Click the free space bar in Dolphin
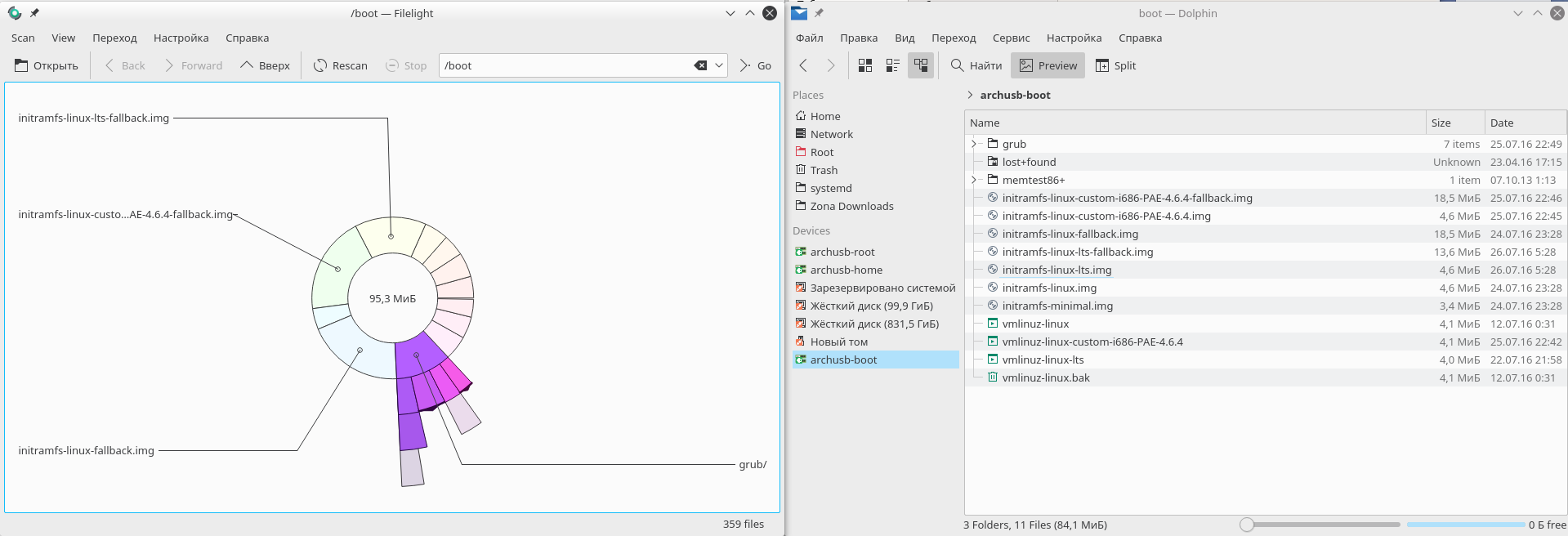1568x536 pixels. tap(1466, 525)
